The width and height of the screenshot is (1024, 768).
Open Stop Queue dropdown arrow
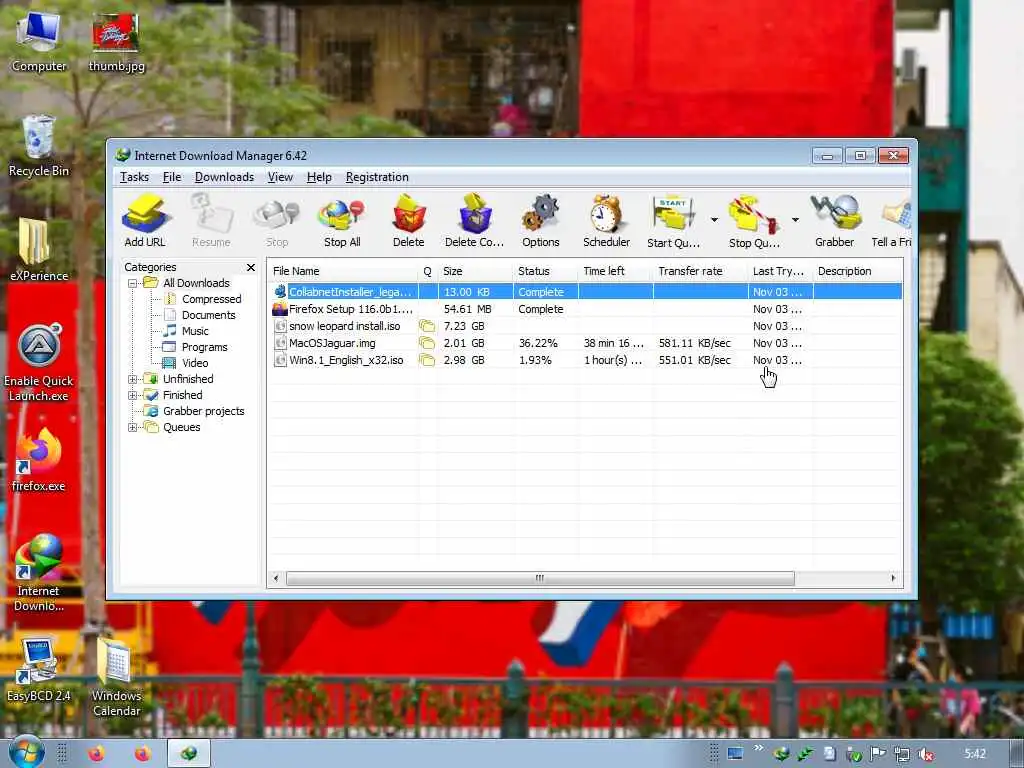[x=795, y=220]
